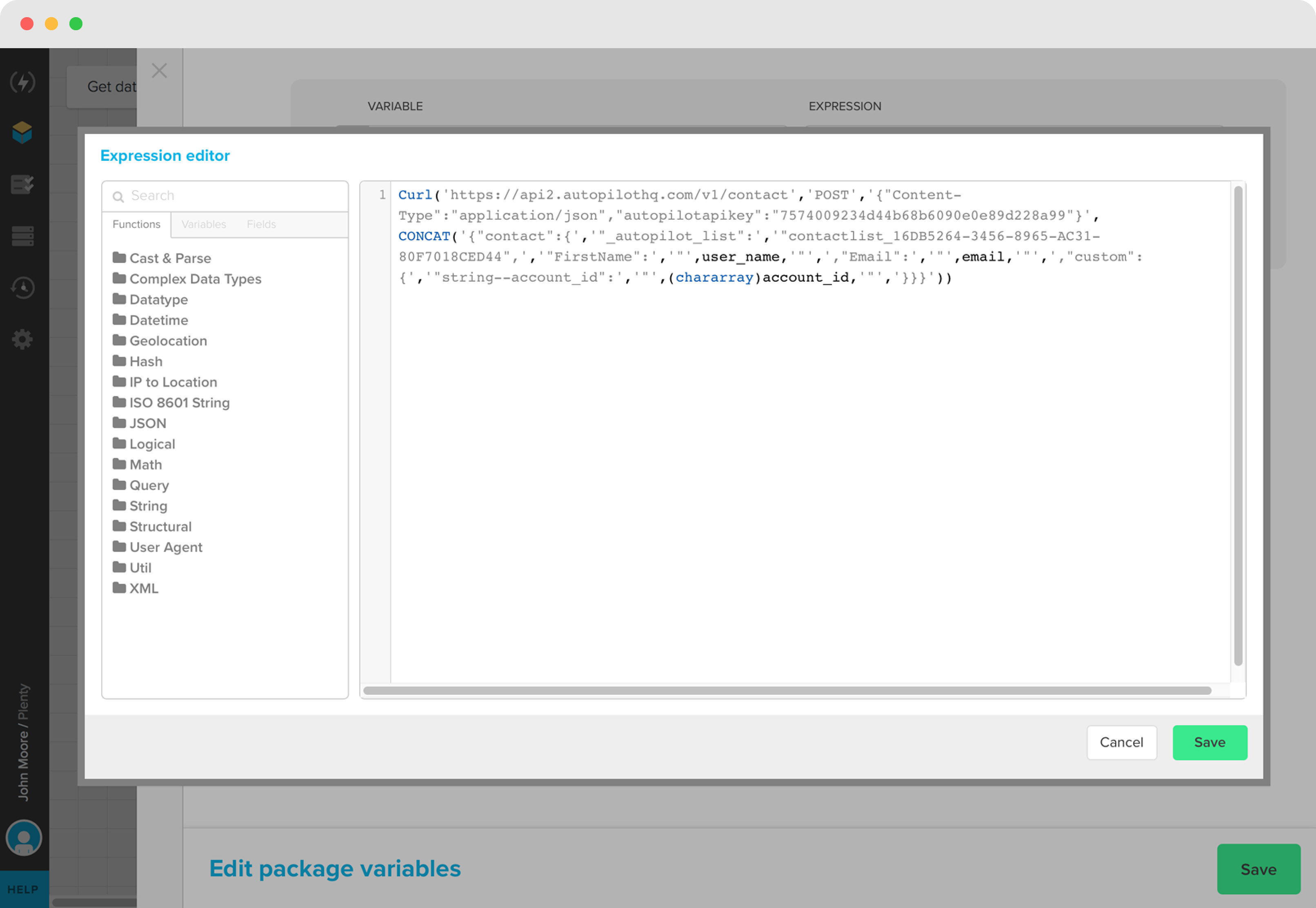Viewport: 1316px width, 908px height.
Task: Click the lightning bolt logo icon in sidebar
Action: (x=23, y=82)
